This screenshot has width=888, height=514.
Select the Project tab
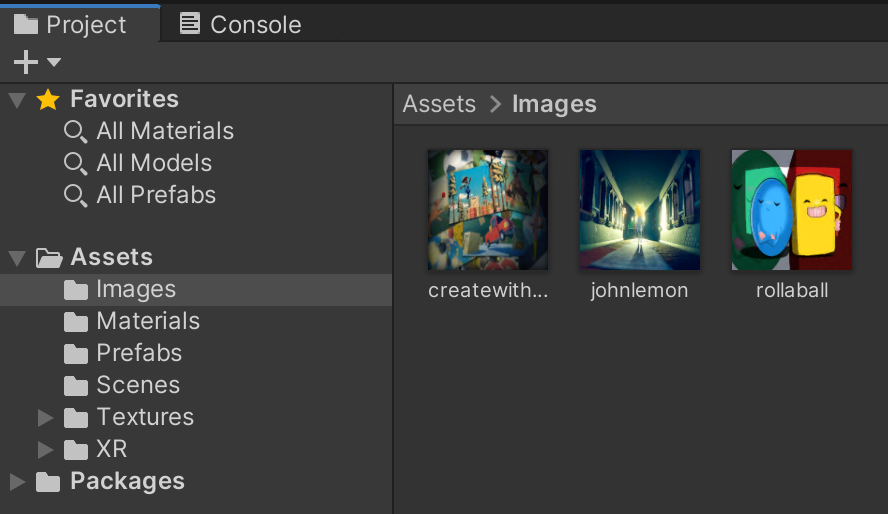coord(72,24)
